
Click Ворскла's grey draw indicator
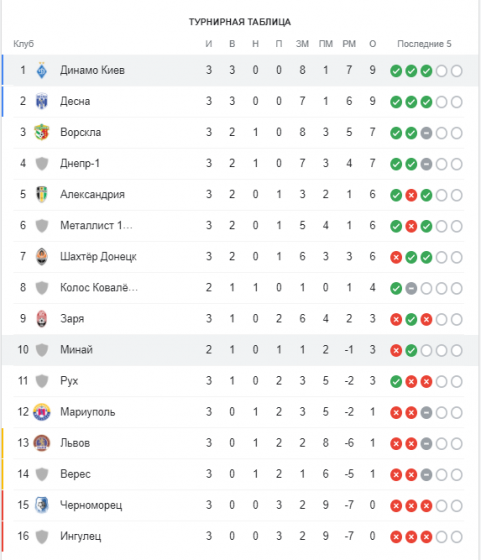pos(426,133)
